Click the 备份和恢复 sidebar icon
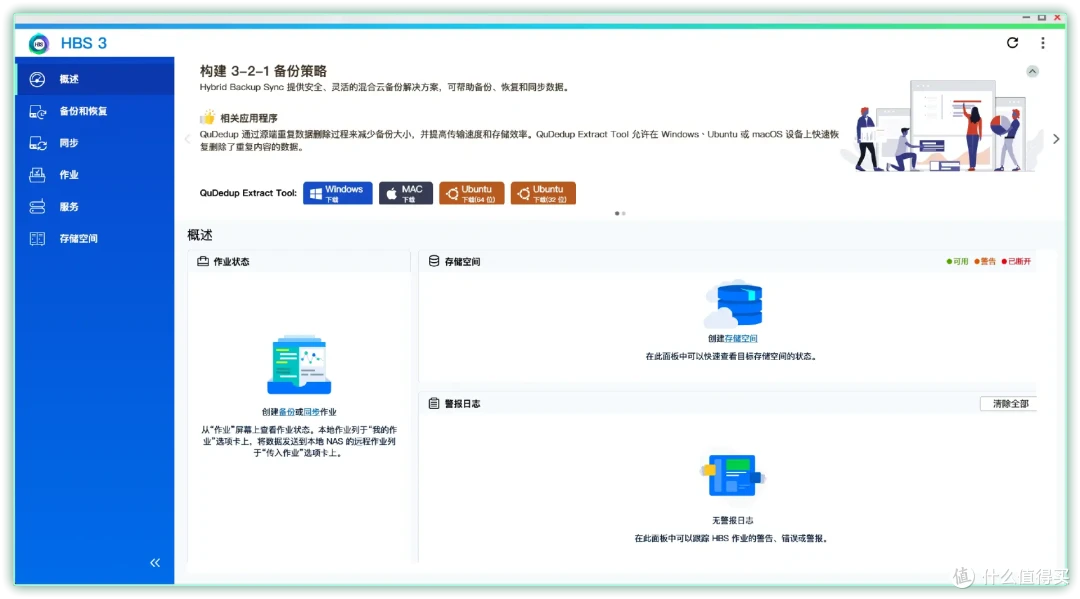Viewport: 1080px width, 599px height. pyautogui.click(x=37, y=111)
